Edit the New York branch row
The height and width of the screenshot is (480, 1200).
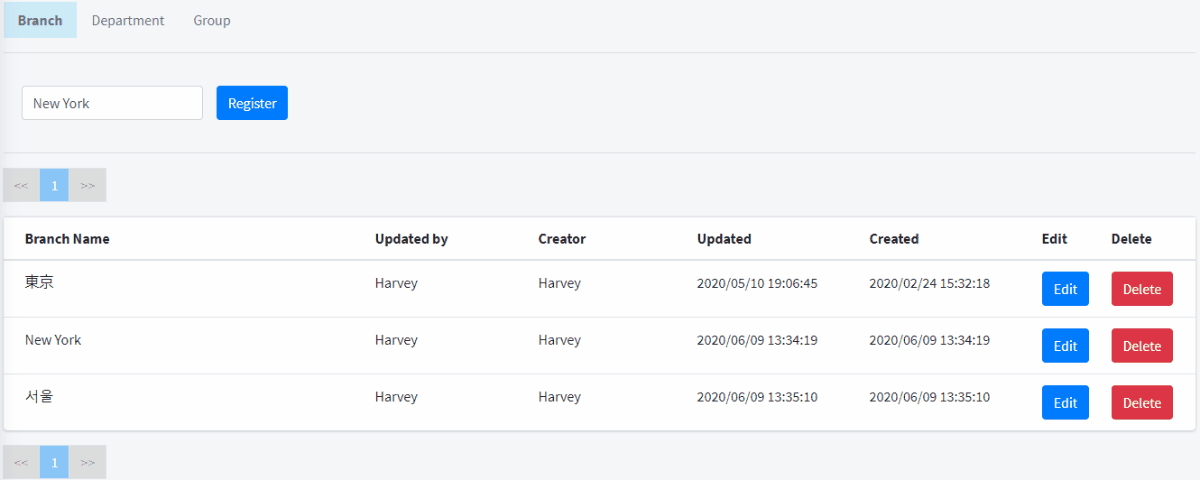click(1065, 346)
